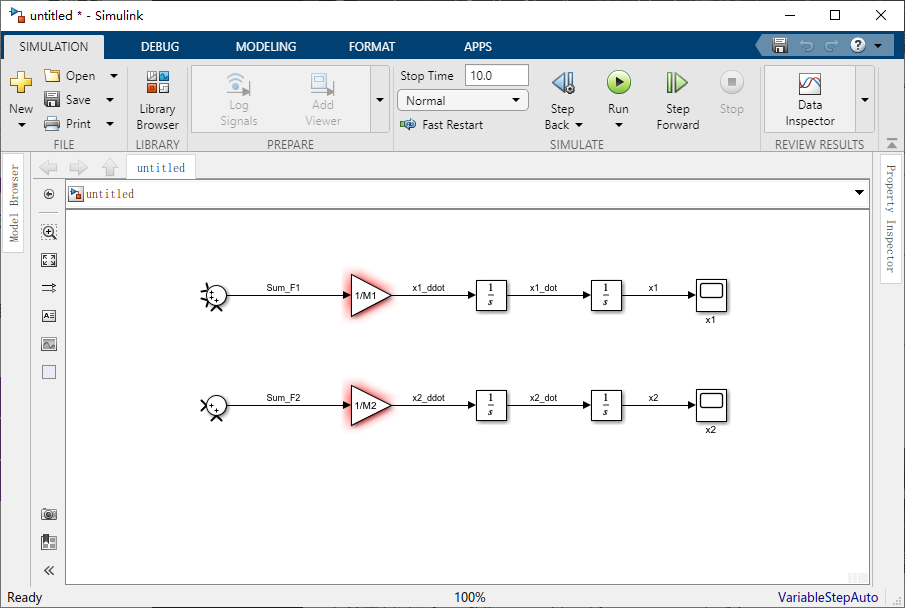Toggle Fast Restart
The width and height of the screenshot is (905, 608).
click(442, 124)
